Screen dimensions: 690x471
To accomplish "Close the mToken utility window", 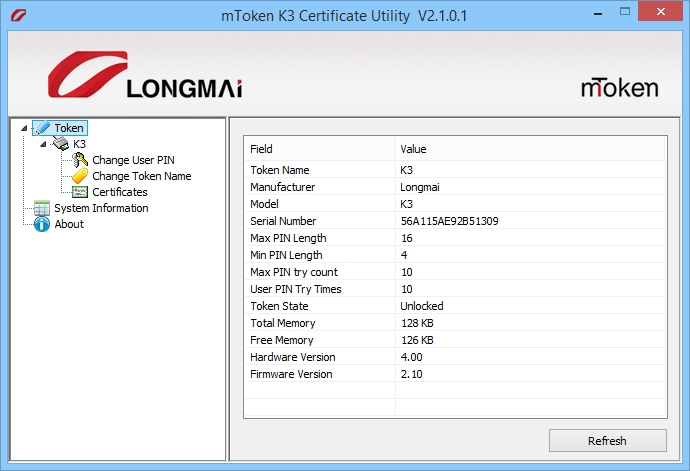I will point(661,12).
